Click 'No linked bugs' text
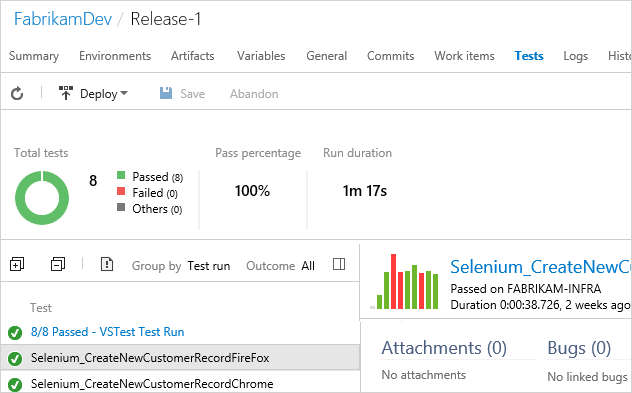Screen dimensions: 632x393 (587, 376)
